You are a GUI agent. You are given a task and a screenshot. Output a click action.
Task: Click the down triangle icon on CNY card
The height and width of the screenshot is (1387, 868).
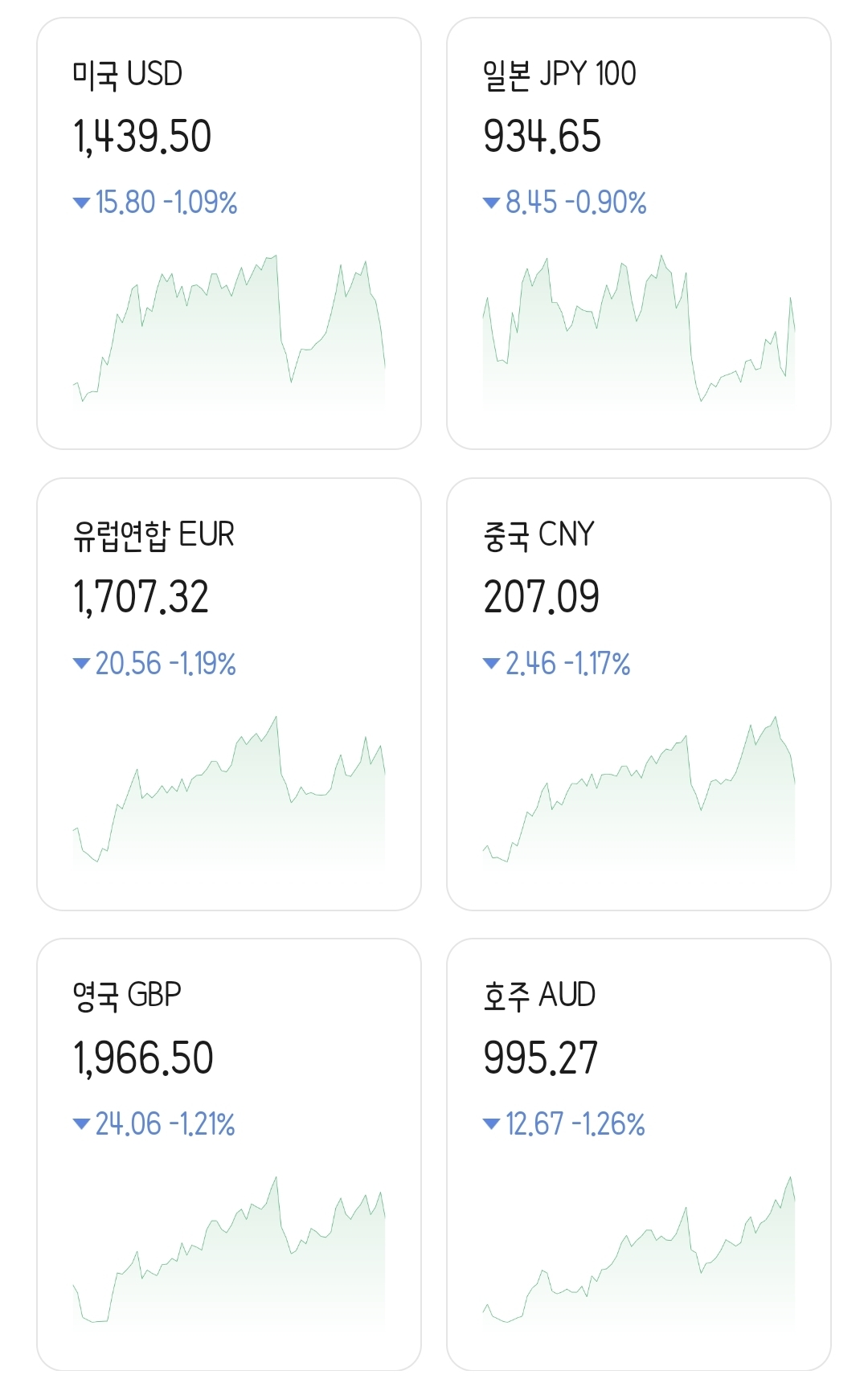click(x=491, y=663)
